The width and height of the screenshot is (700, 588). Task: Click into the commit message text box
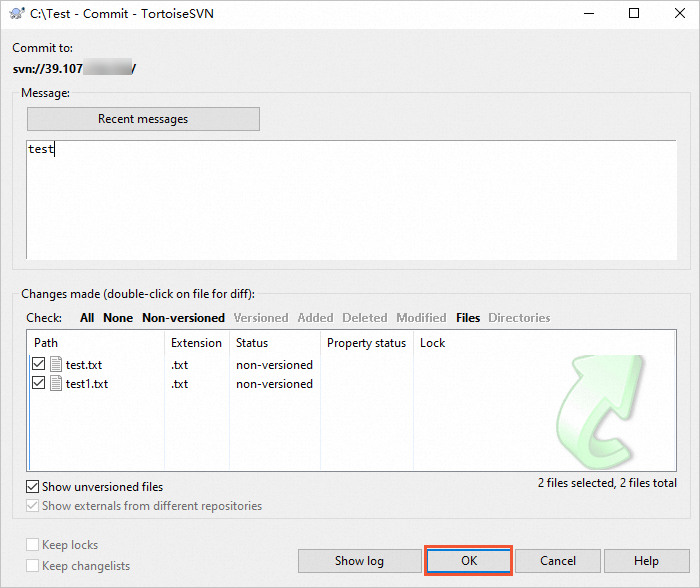click(351, 200)
